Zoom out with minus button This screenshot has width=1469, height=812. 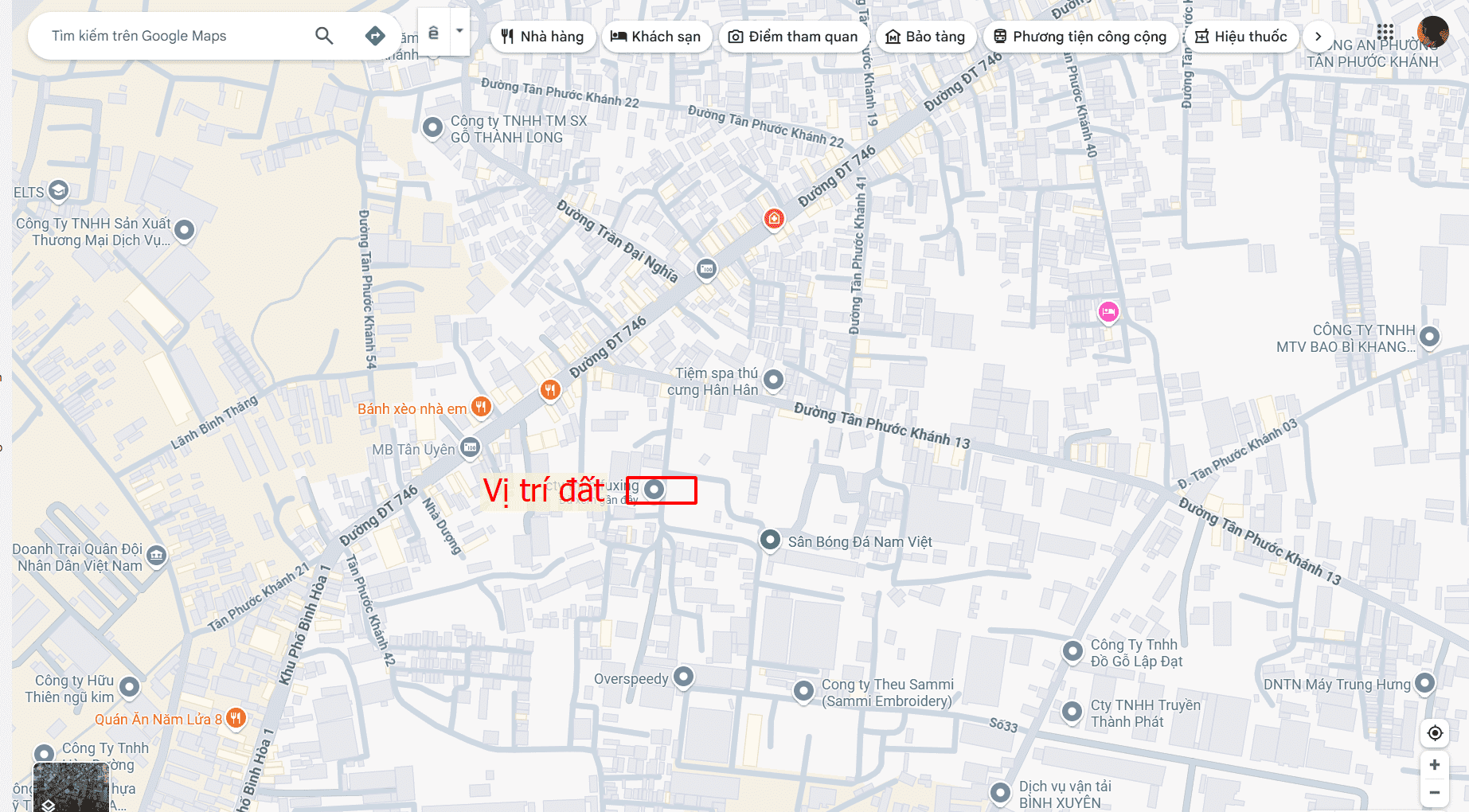(1435, 793)
